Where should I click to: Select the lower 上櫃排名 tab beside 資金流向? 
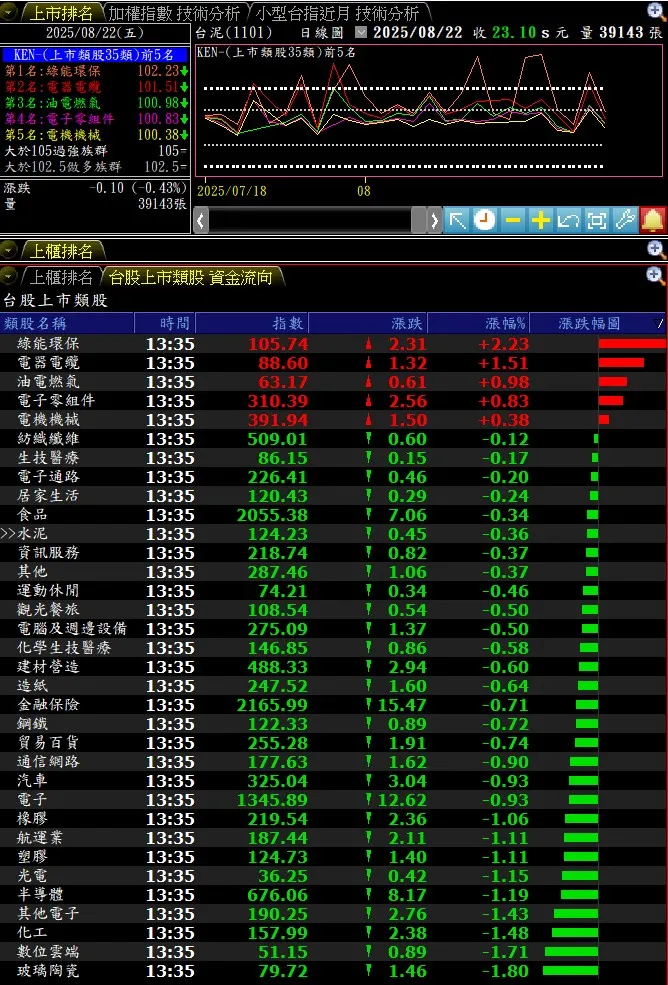[61, 276]
